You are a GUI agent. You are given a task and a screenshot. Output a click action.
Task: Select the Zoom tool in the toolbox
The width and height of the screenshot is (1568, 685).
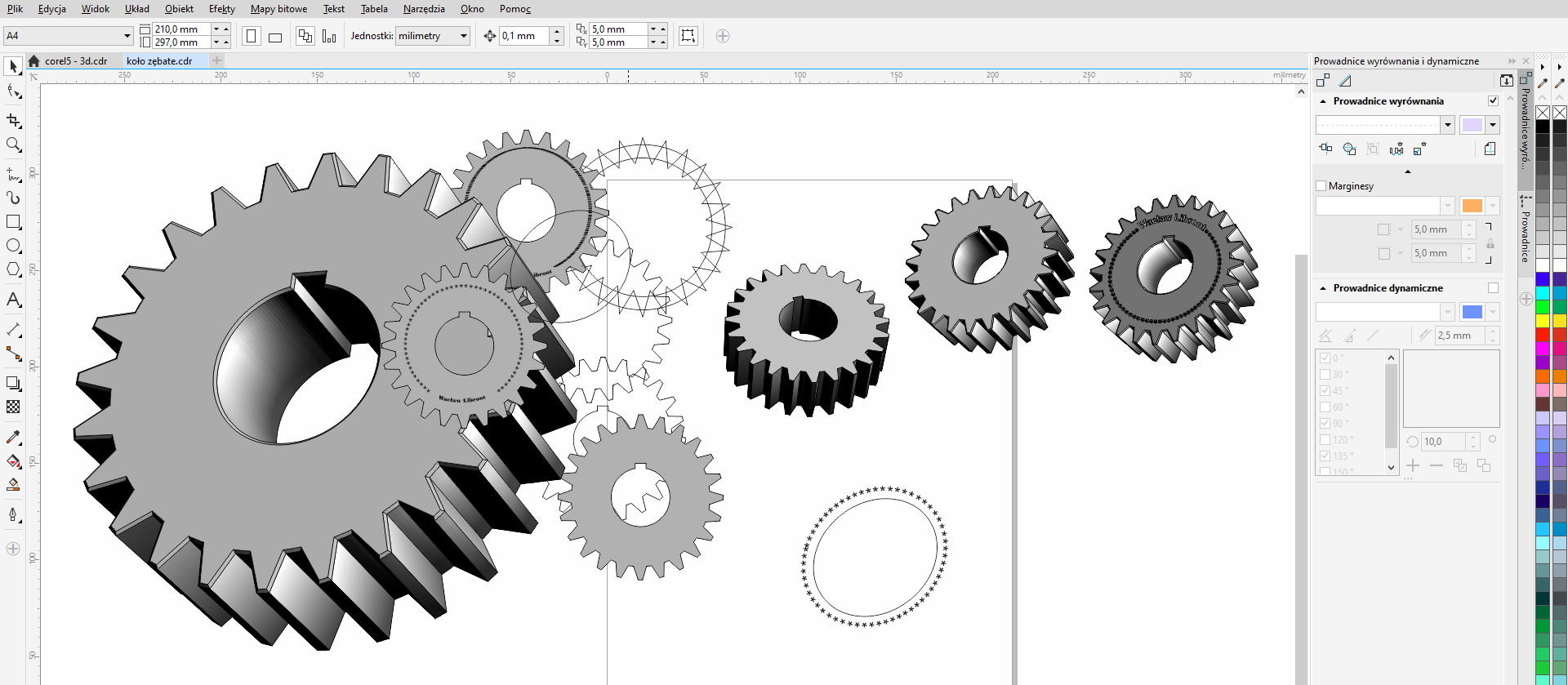[13, 145]
